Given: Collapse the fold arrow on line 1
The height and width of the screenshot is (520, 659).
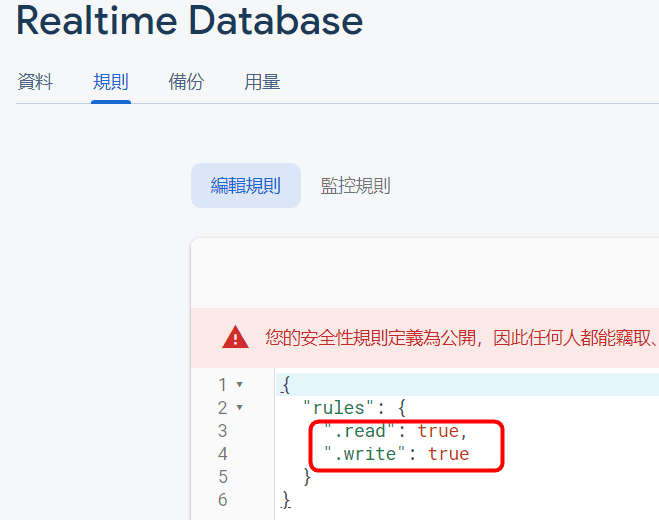Looking at the screenshot, I should click(240, 384).
